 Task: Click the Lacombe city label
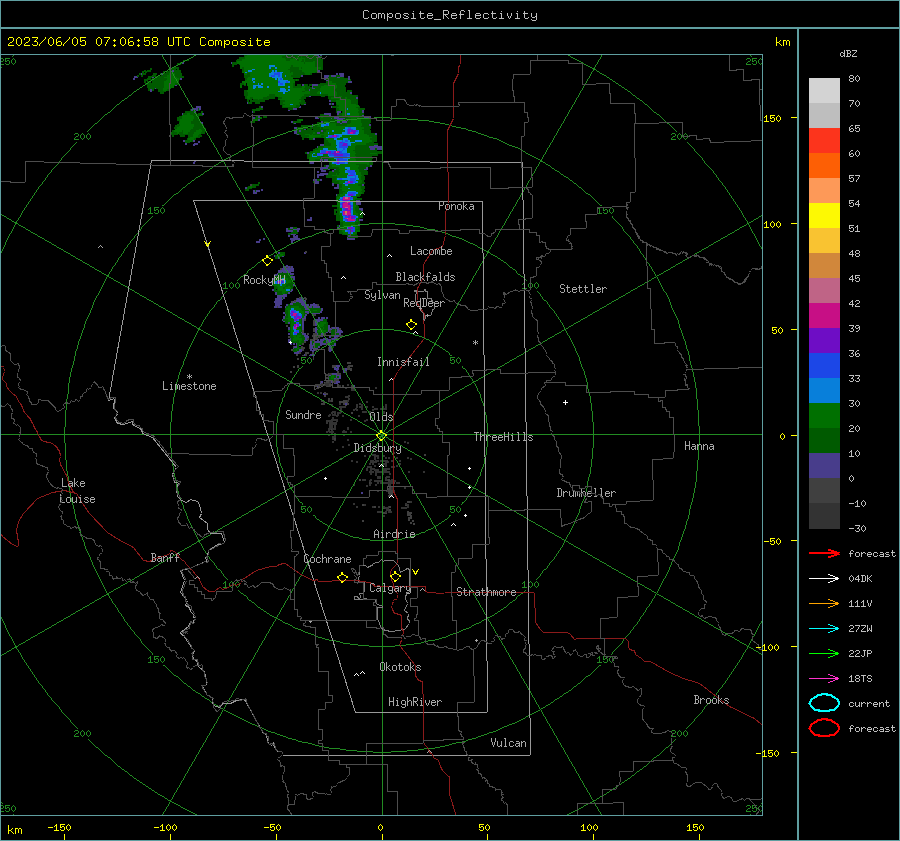[x=431, y=251]
